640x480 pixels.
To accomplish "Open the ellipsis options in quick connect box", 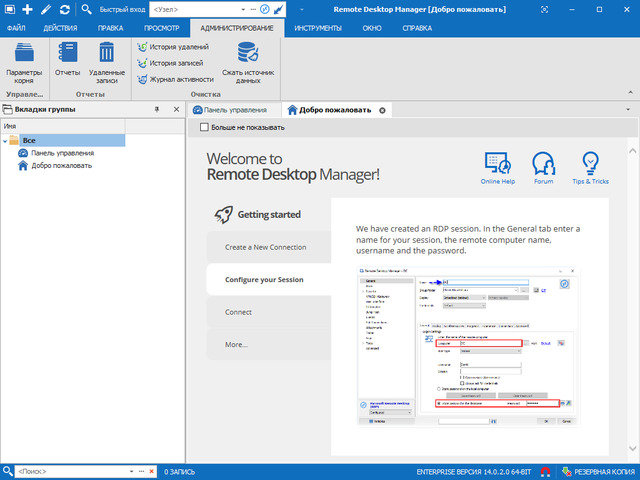I will pos(253,9).
